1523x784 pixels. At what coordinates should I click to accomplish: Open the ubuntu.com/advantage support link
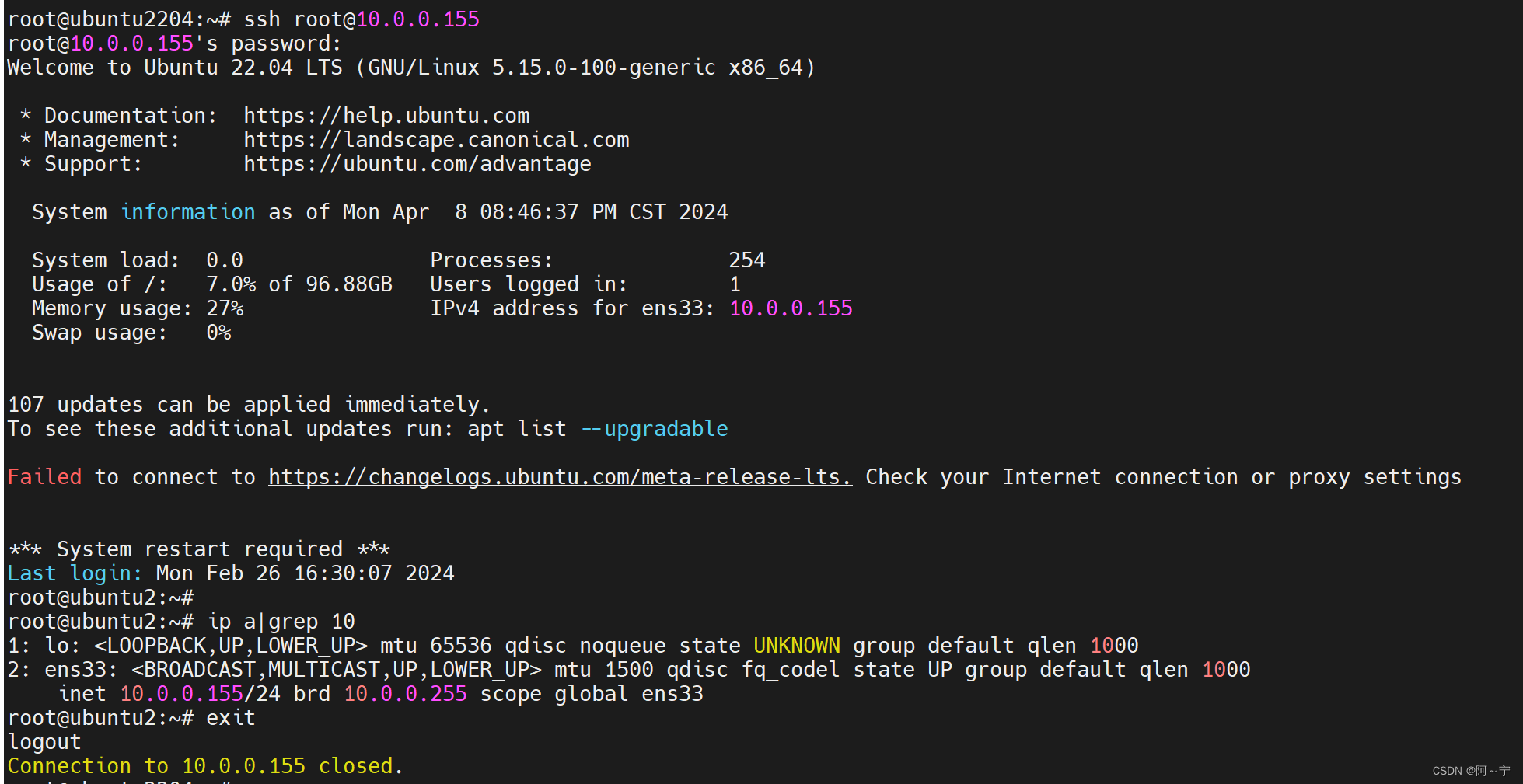(x=417, y=164)
